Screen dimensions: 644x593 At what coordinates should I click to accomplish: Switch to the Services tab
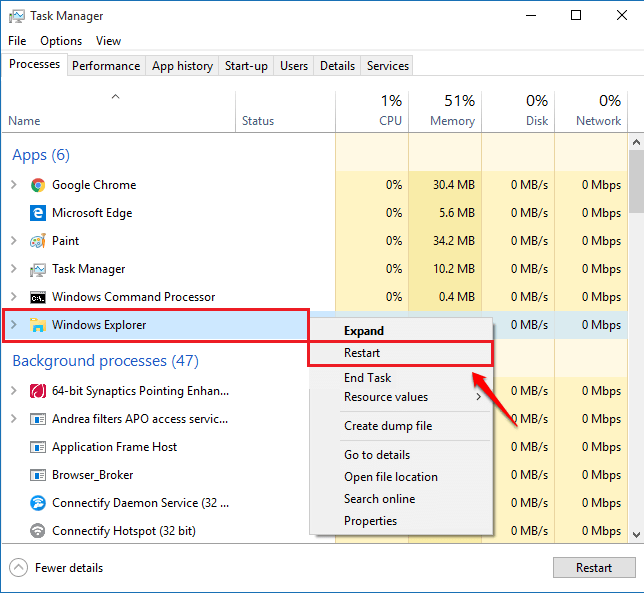click(387, 66)
